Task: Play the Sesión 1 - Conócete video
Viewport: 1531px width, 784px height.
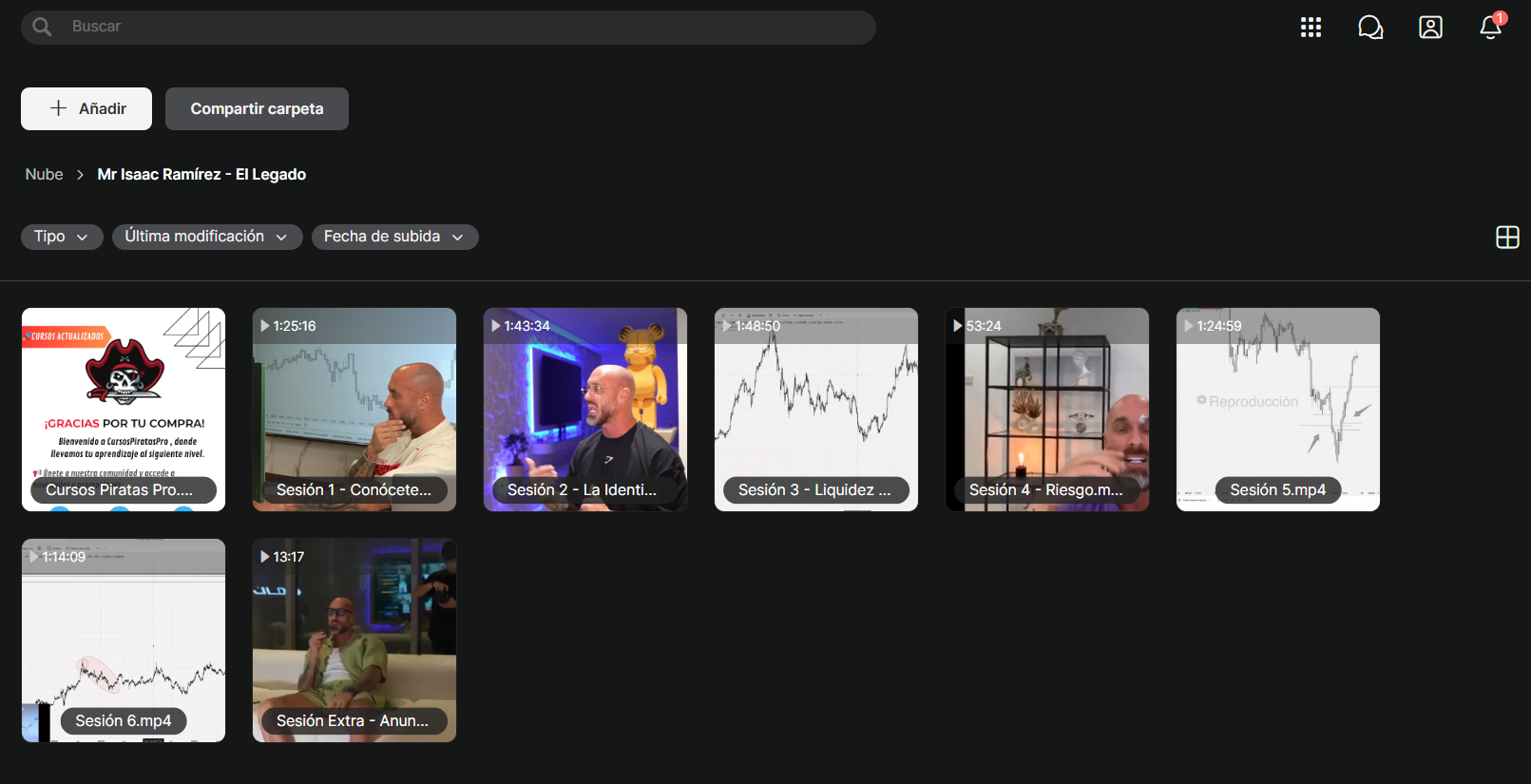Action: (x=354, y=410)
